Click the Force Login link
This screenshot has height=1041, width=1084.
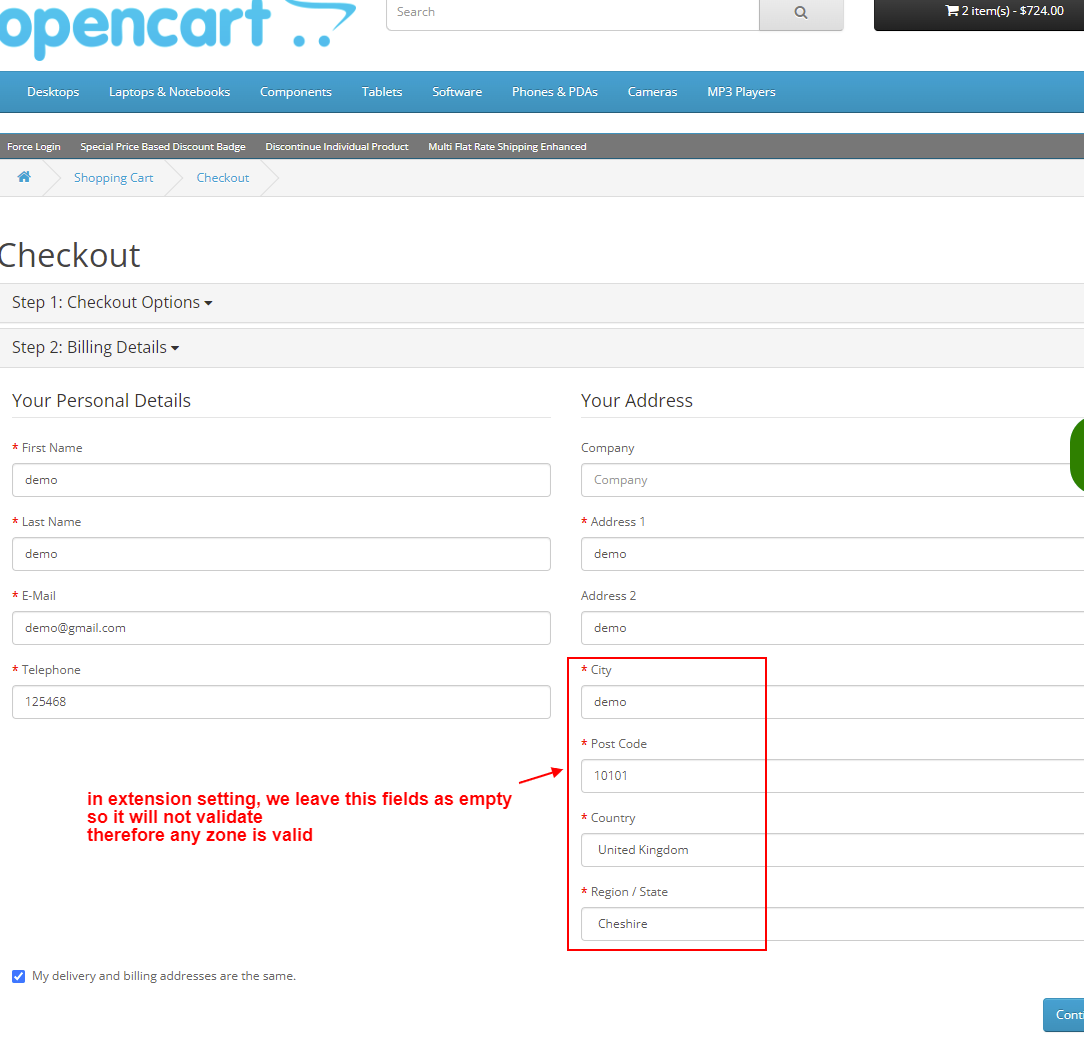click(33, 146)
